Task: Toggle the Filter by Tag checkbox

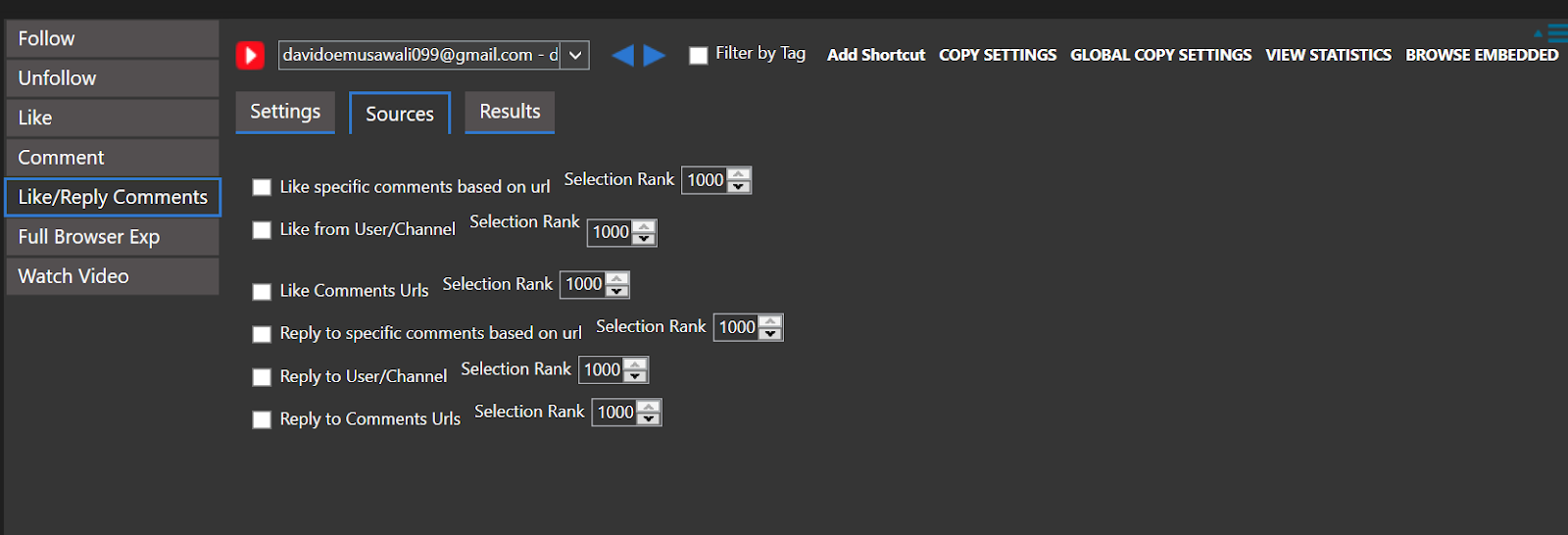Action: pyautogui.click(x=698, y=55)
